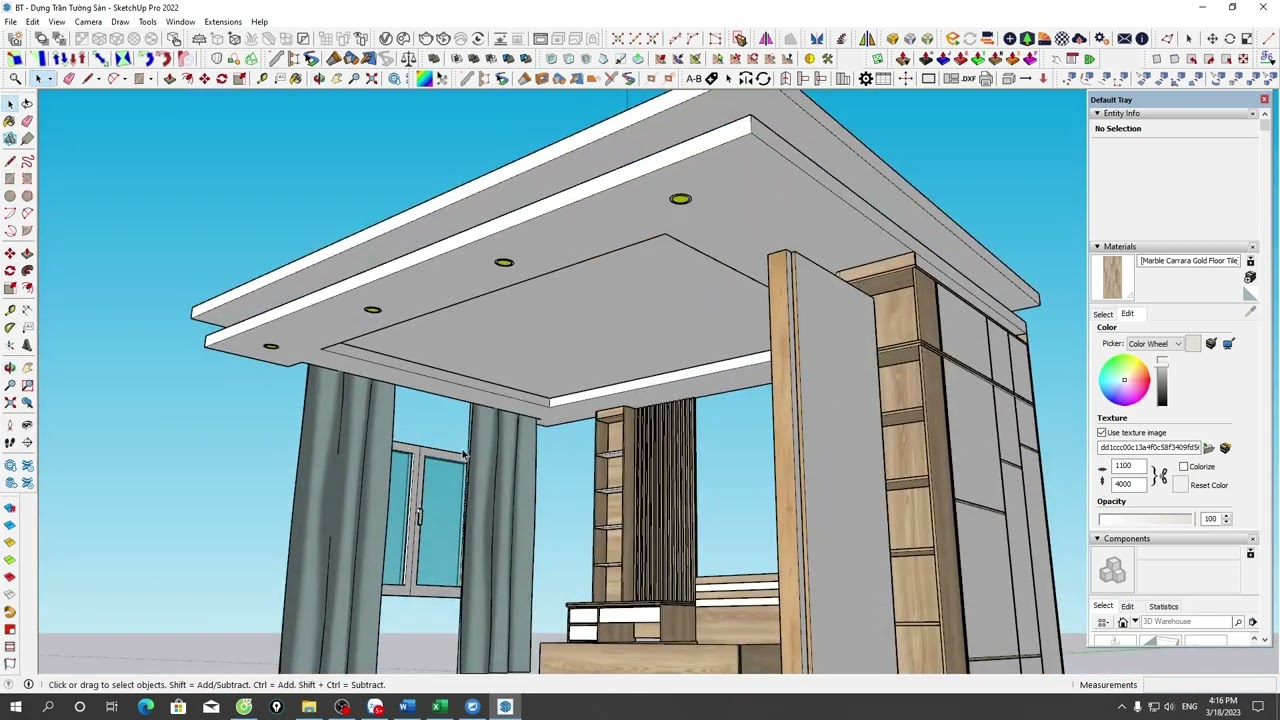Choose the Rectangle tool in left toolbar
The height and width of the screenshot is (720, 1280).
coord(10,179)
